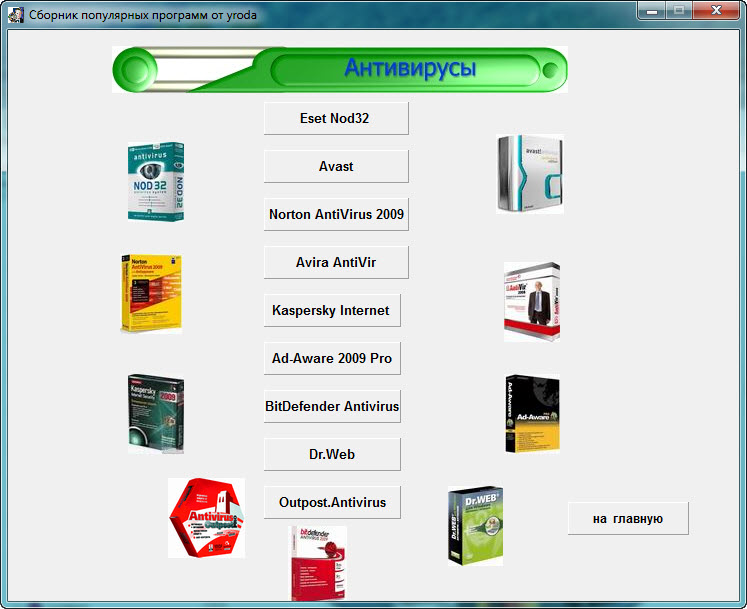Click the Outpost.Antivirus button
747x609 pixels.
tap(332, 502)
